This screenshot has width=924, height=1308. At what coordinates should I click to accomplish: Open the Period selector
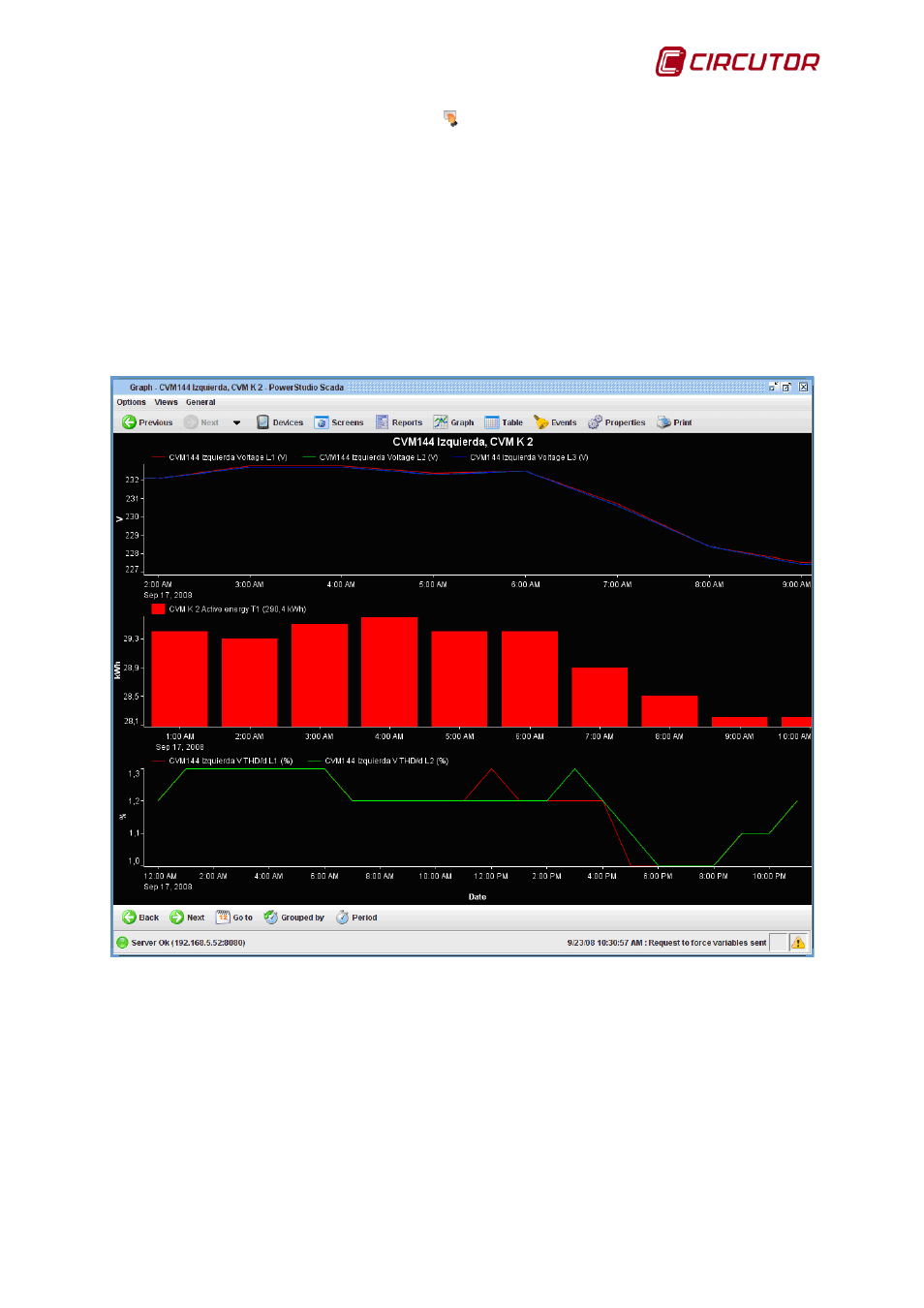pyautogui.click(x=356, y=918)
